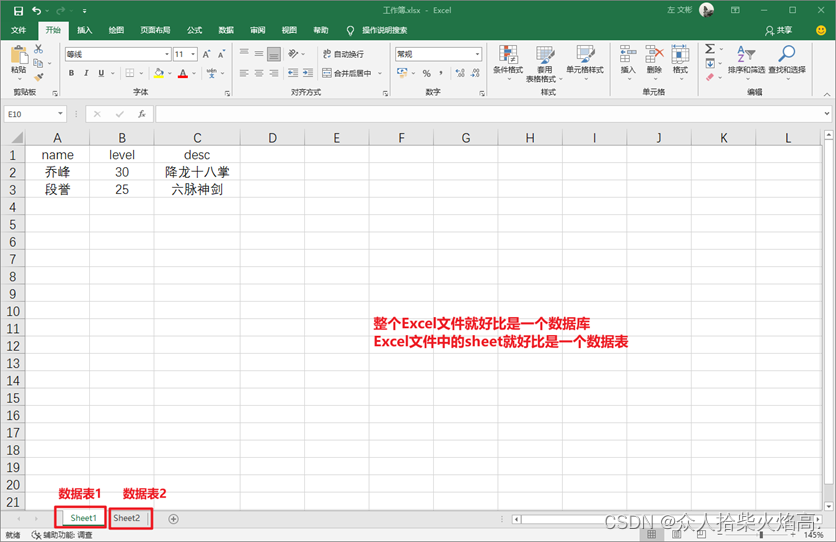The image size is (836, 542).
Task: Open font color dropdown arrow
Action: 194,73
